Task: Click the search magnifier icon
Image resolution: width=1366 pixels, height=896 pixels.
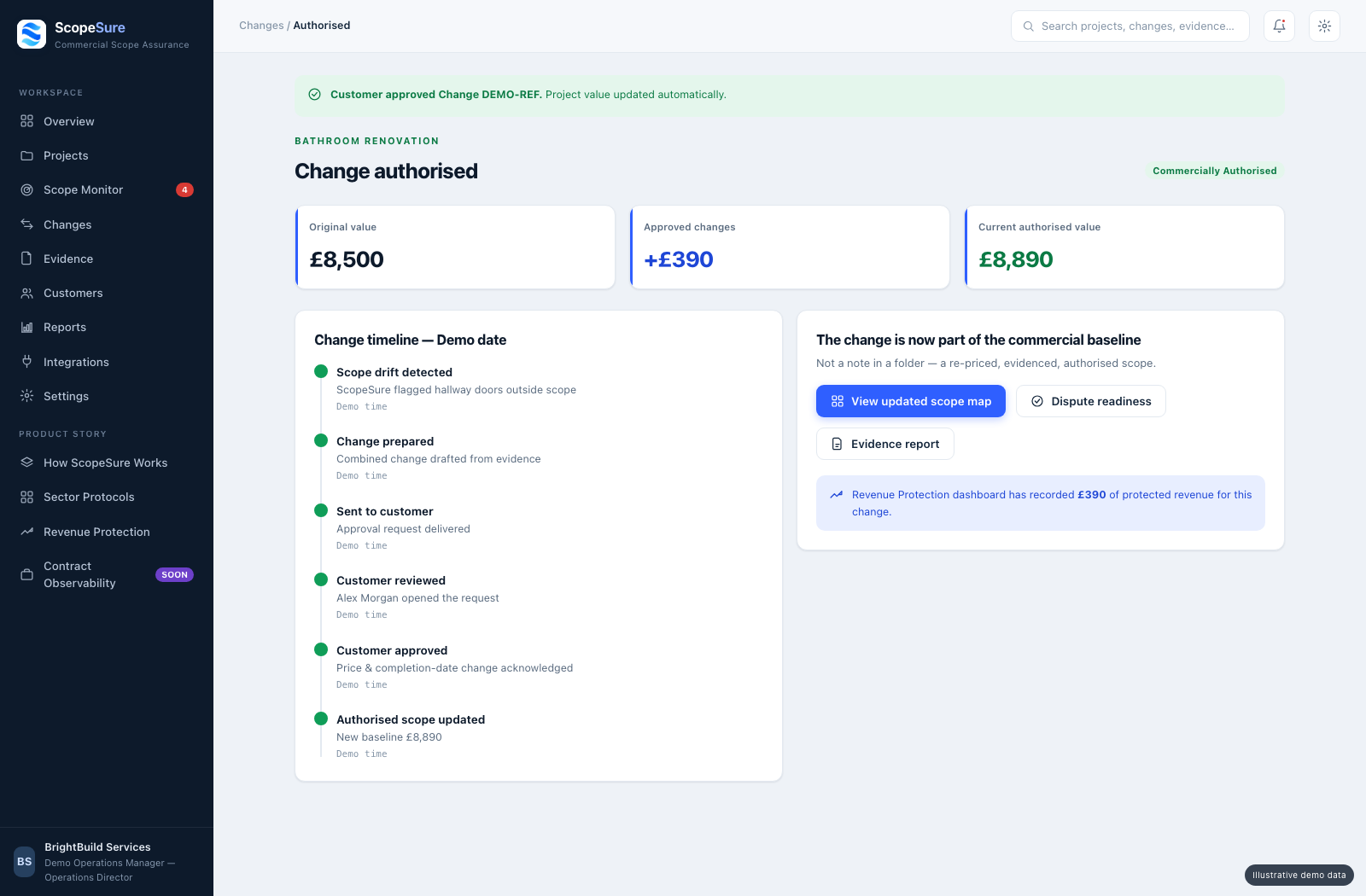Action: (1029, 26)
